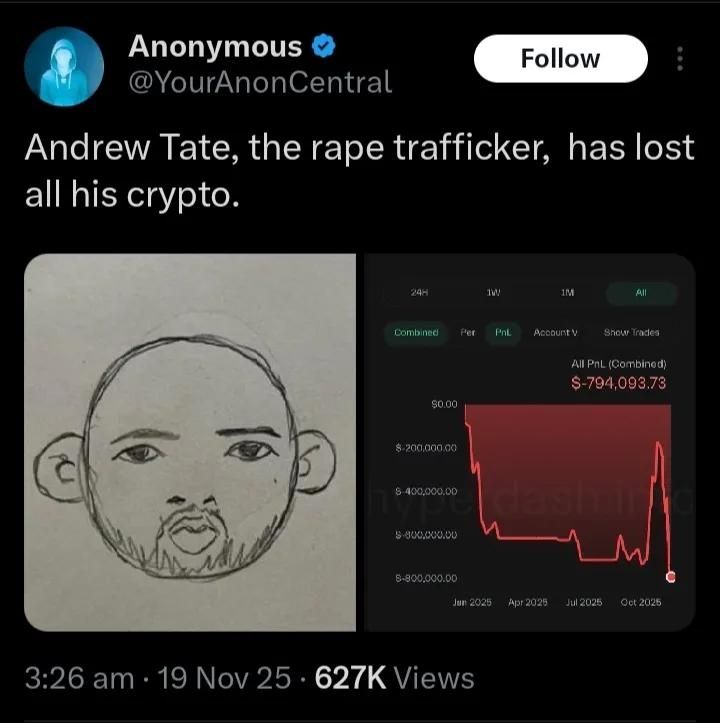
Task: Open the three-dot more options menu
Action: (x=679, y=59)
